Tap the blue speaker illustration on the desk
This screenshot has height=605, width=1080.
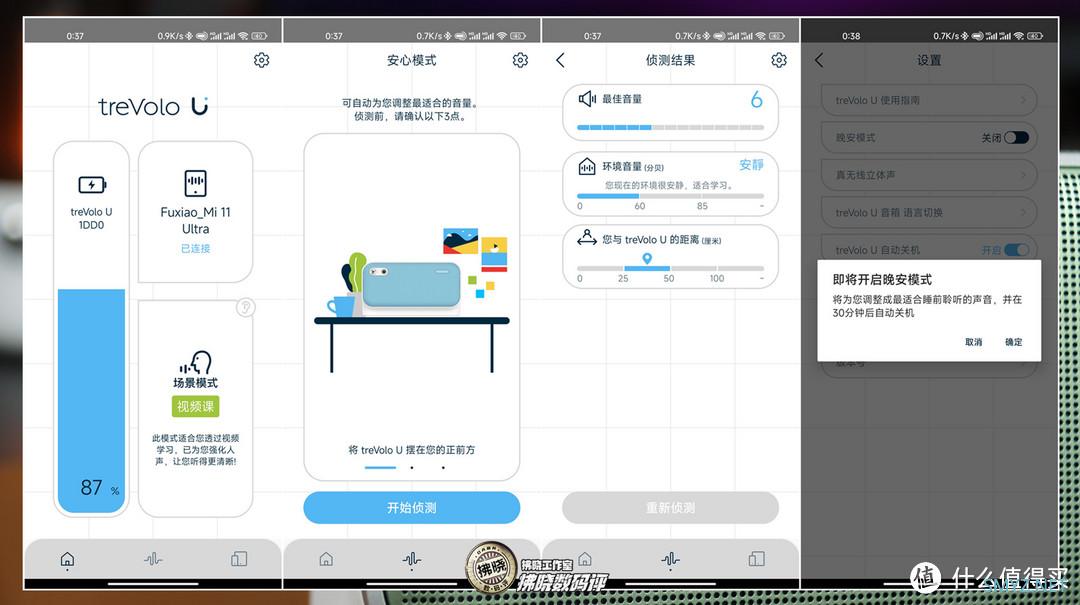point(411,285)
